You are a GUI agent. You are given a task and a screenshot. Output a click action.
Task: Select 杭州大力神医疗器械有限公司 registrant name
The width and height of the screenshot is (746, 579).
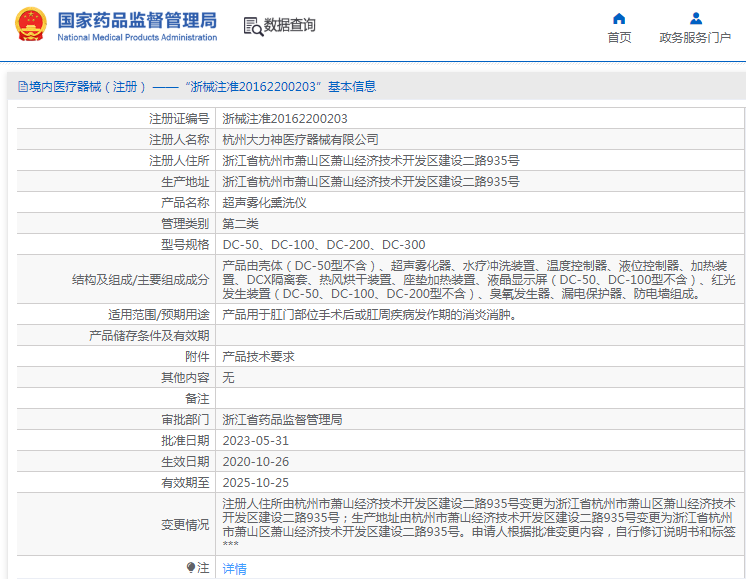click(x=300, y=139)
